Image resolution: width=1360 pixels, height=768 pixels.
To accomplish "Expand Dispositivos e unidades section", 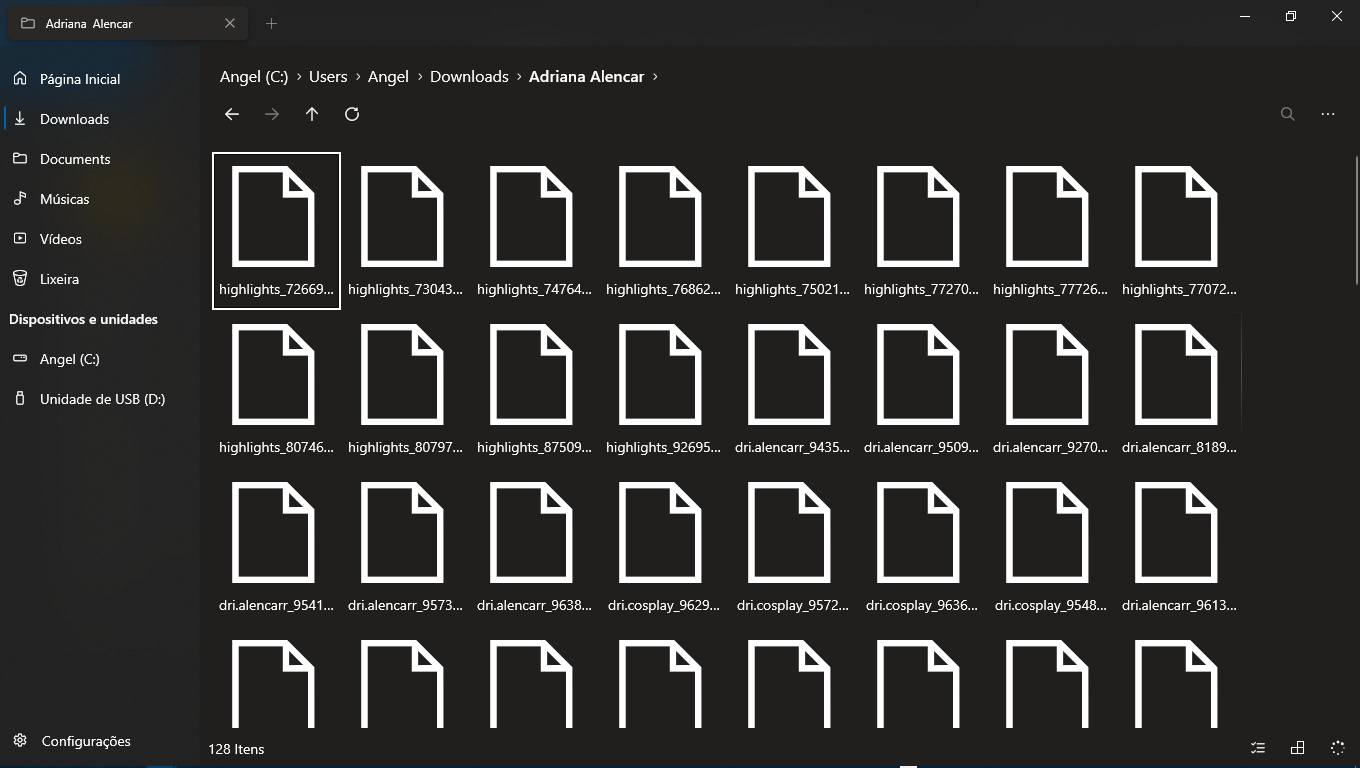I will click(x=83, y=319).
